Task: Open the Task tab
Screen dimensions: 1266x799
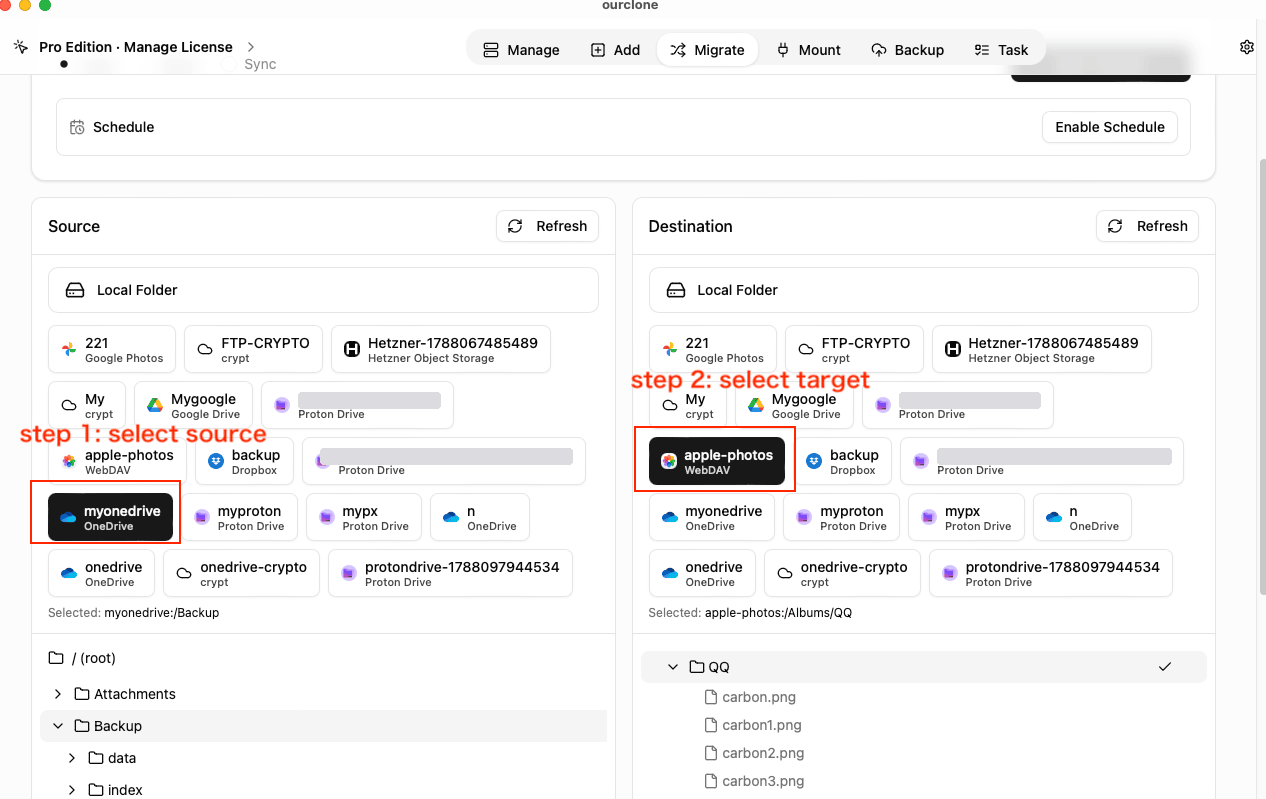Action: [x=1001, y=50]
